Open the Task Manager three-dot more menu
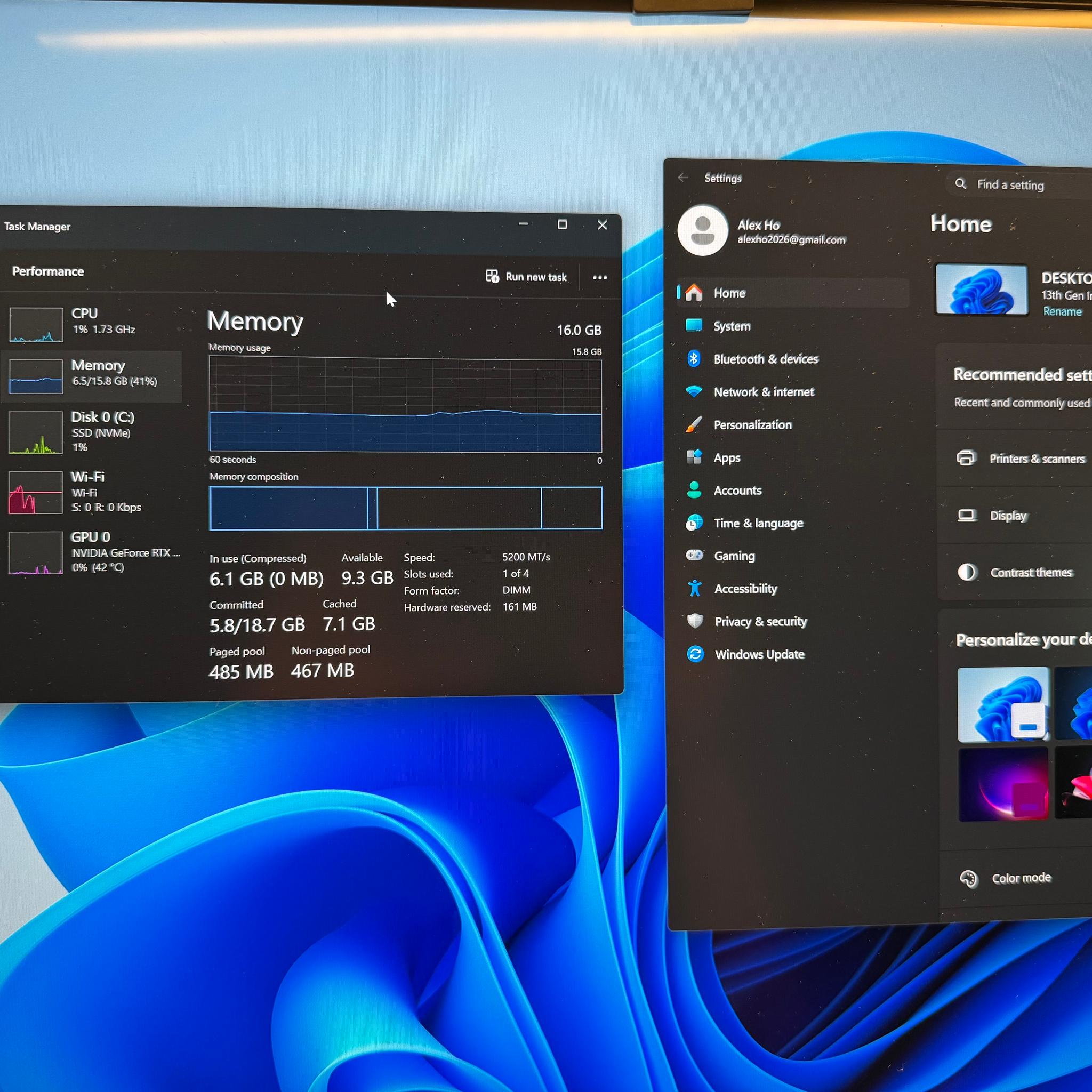1092x1092 pixels. pyautogui.click(x=600, y=277)
